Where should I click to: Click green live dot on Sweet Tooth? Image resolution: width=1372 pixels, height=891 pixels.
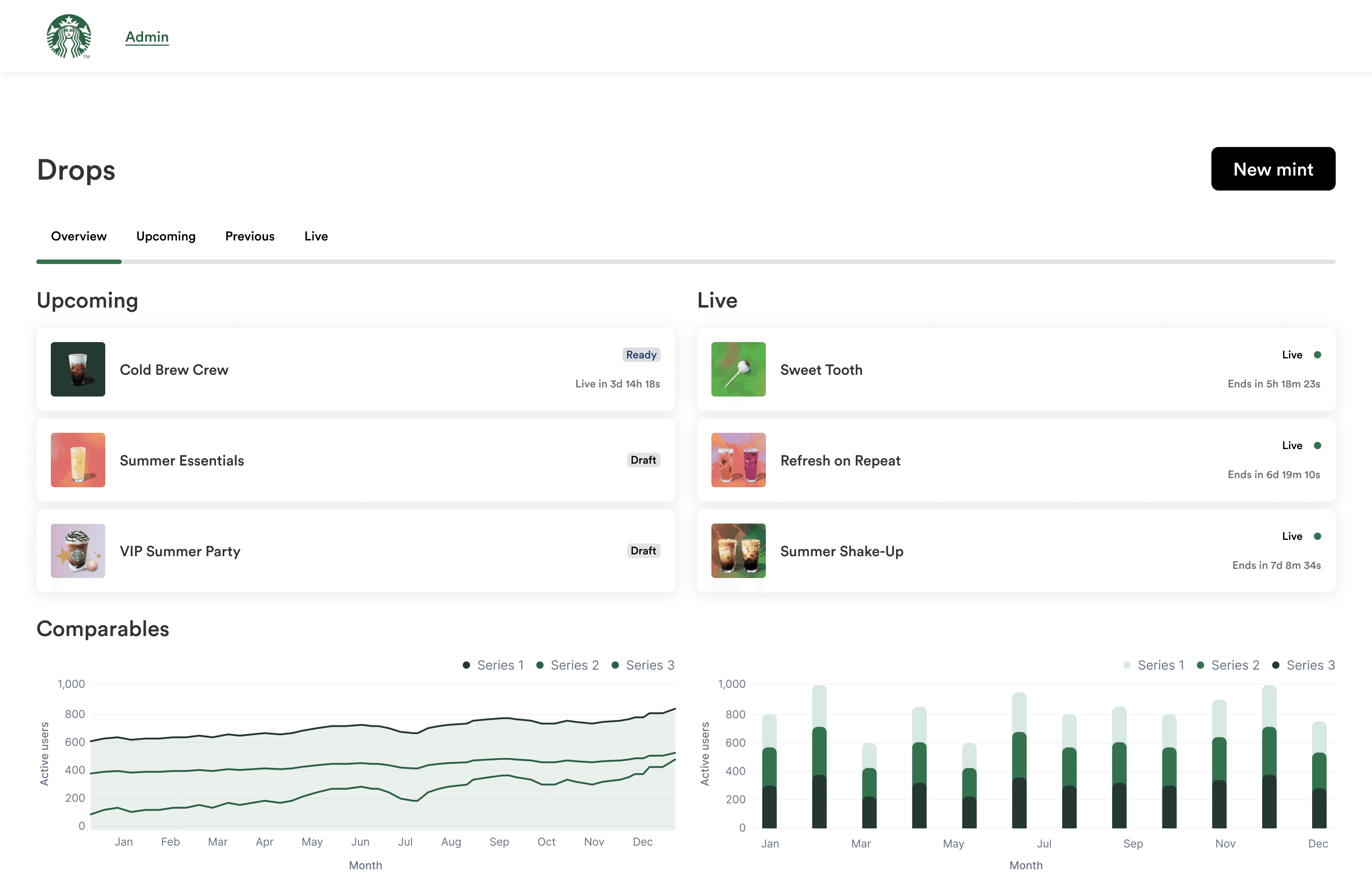click(1317, 354)
